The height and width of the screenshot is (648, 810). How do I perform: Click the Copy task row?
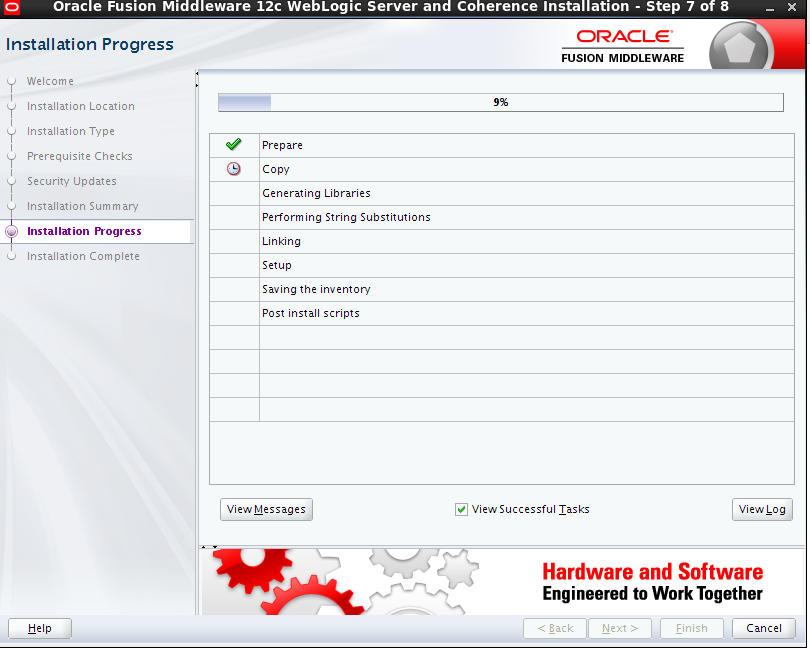click(502, 169)
